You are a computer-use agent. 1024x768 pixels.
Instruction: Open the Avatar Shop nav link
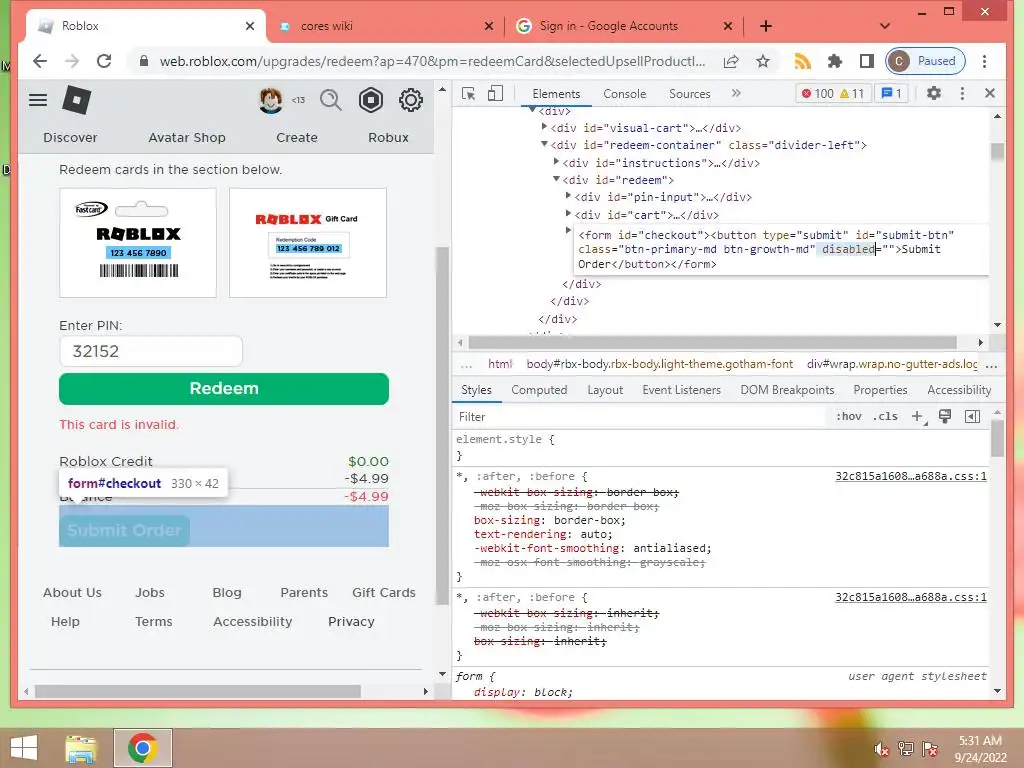(x=187, y=138)
